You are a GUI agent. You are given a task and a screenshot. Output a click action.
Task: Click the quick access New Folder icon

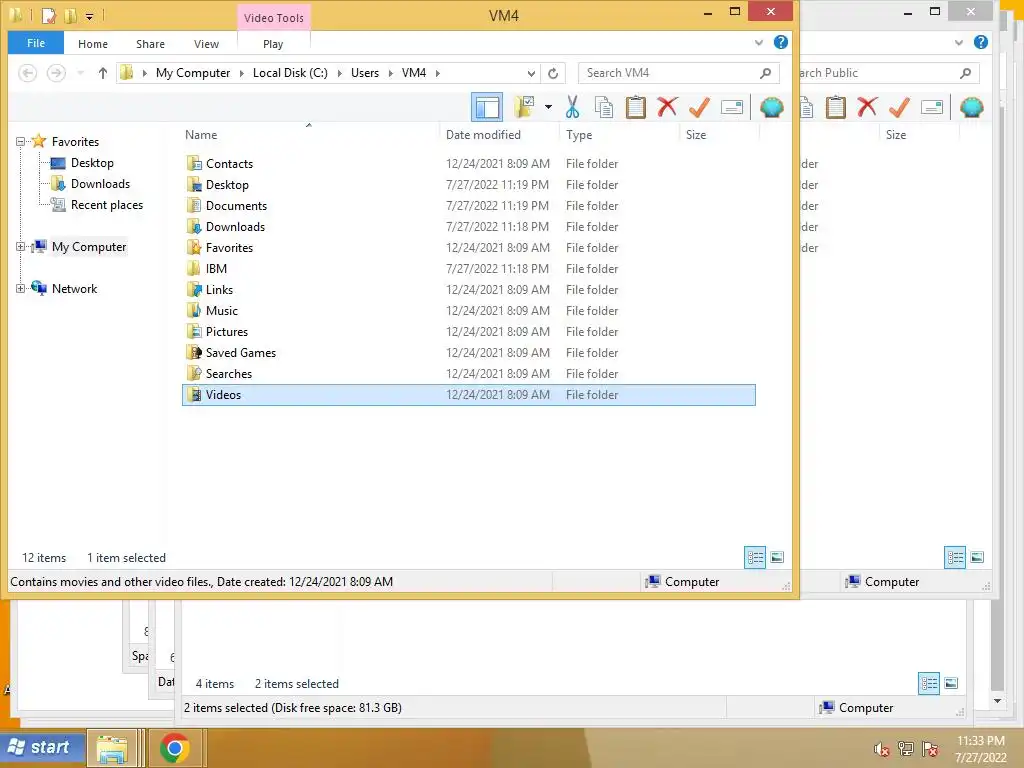pyautogui.click(x=70, y=15)
